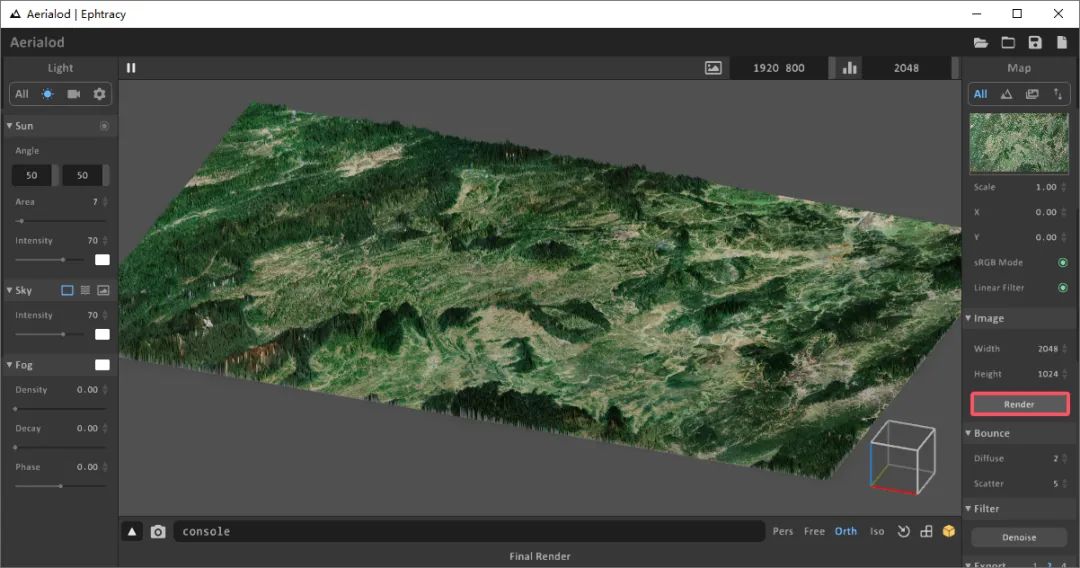Screen dimensions: 1080x568
Task: Collapse the Bounce section
Action: [x=968, y=433]
